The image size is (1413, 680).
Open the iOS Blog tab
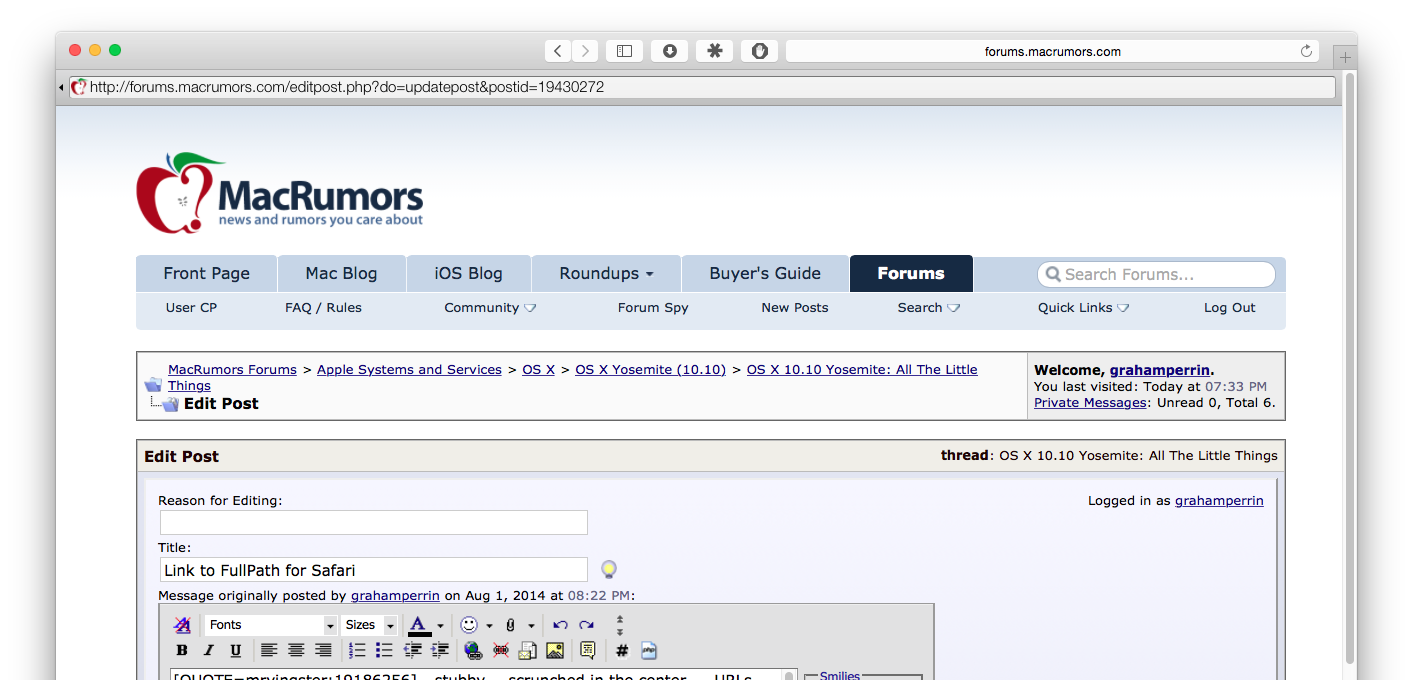(468, 274)
